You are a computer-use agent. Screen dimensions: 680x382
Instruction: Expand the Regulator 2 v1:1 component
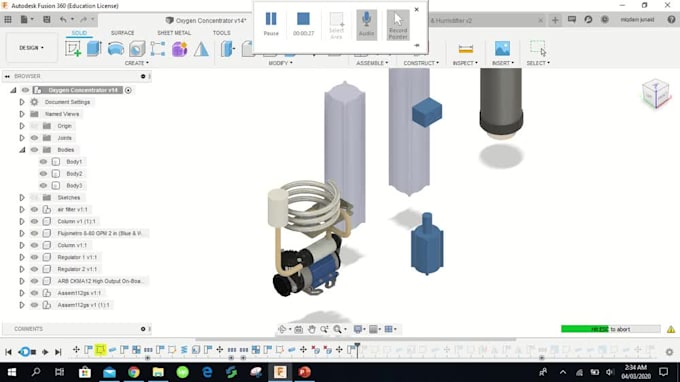point(22,269)
